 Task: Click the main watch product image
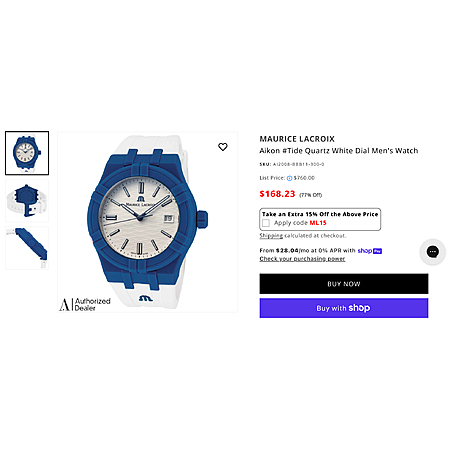(x=148, y=222)
